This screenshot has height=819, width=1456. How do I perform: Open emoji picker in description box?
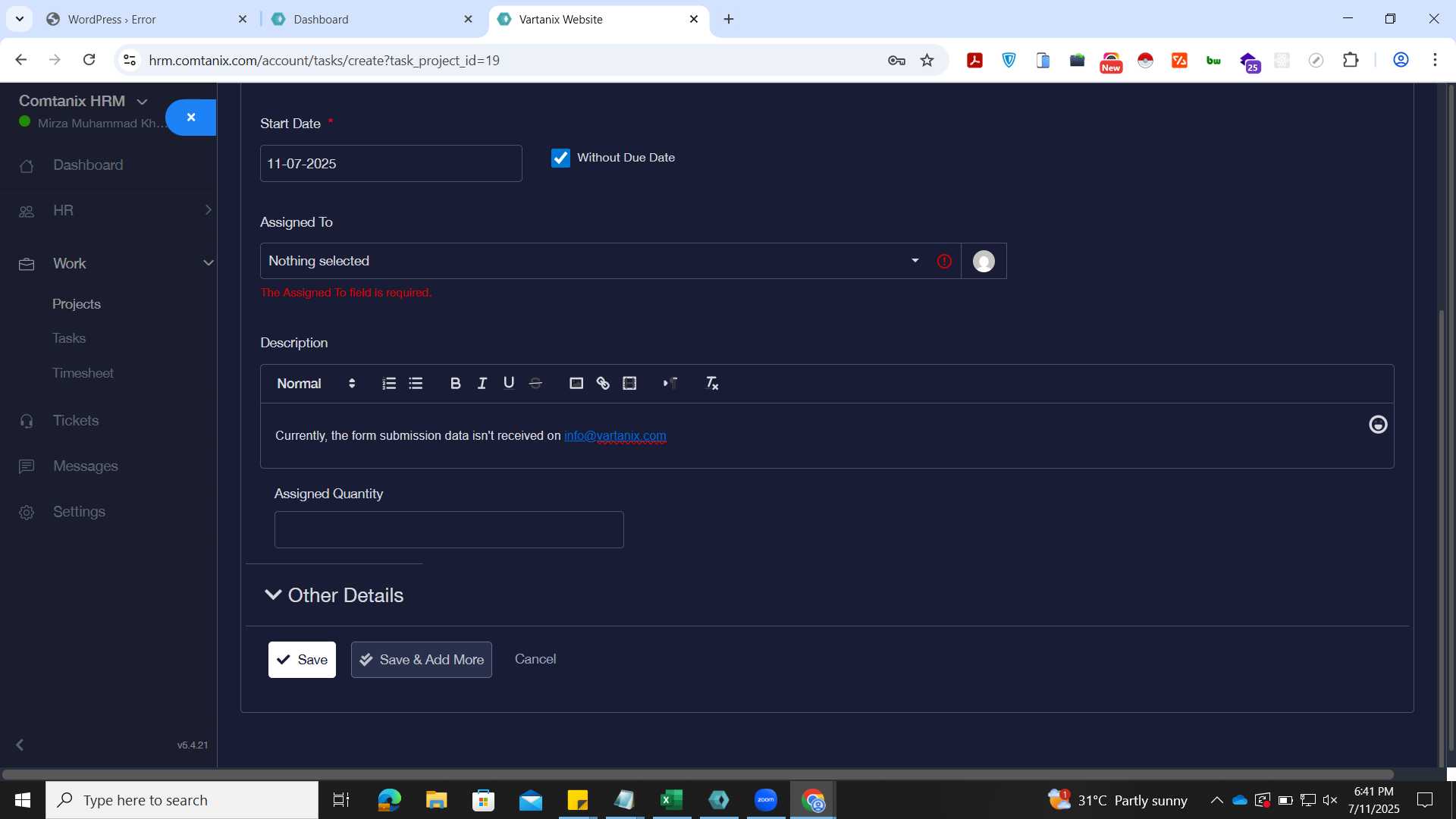1378,425
